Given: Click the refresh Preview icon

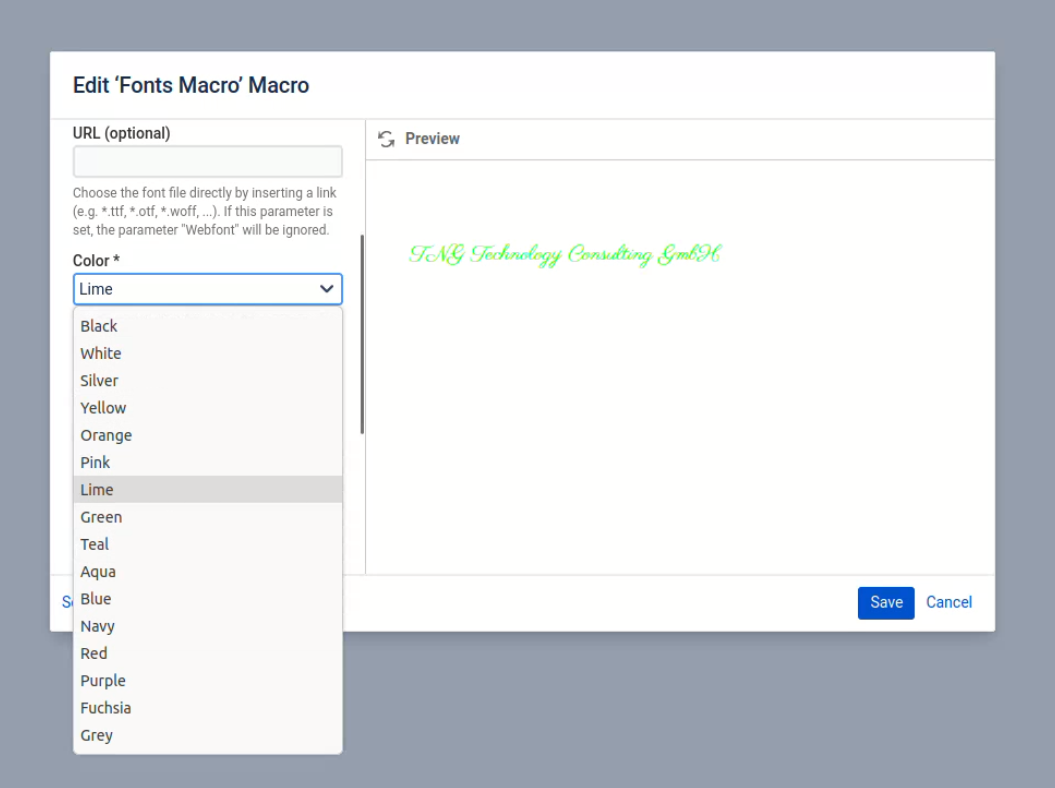Looking at the screenshot, I should pos(386,139).
